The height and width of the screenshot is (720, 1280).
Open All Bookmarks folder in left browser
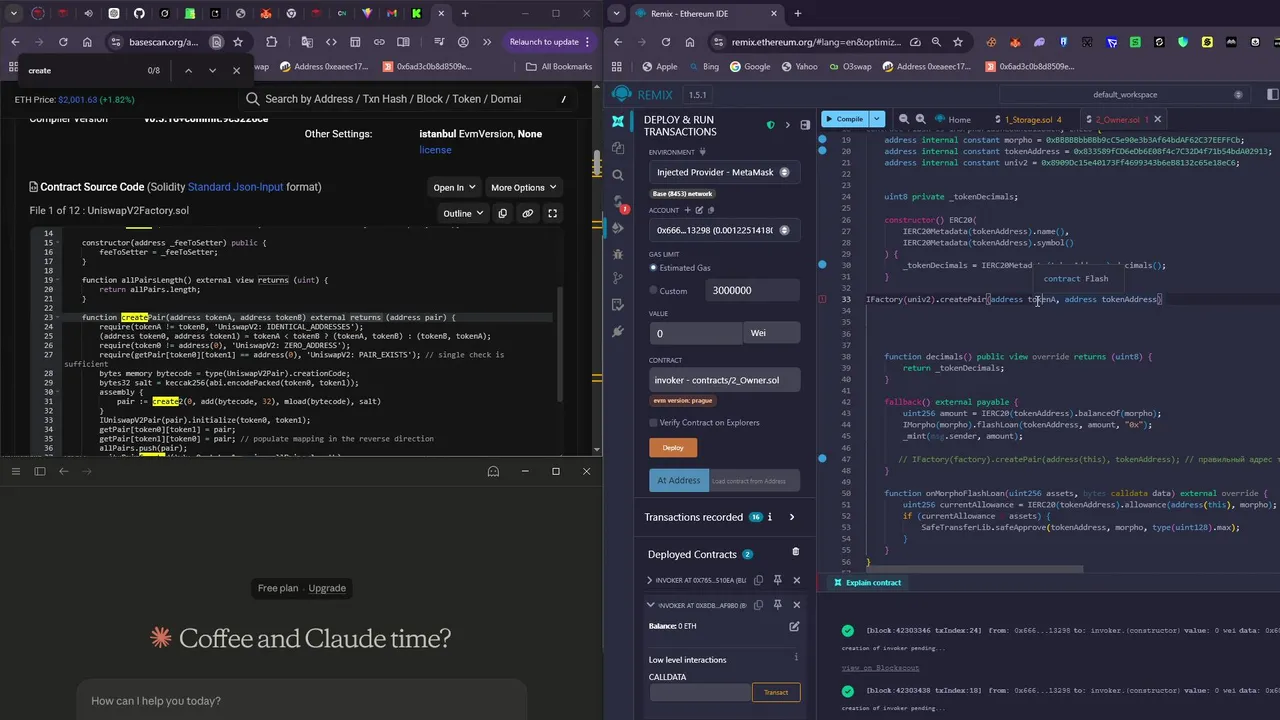559,67
